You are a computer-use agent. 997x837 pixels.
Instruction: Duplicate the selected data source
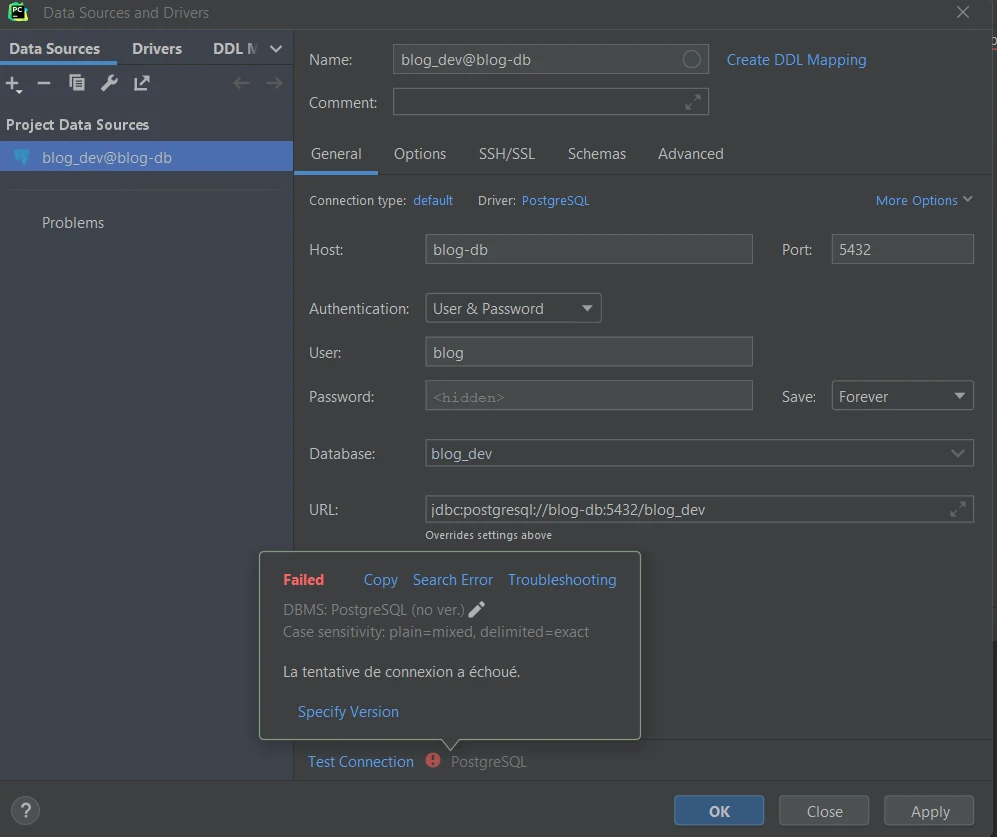[77, 83]
